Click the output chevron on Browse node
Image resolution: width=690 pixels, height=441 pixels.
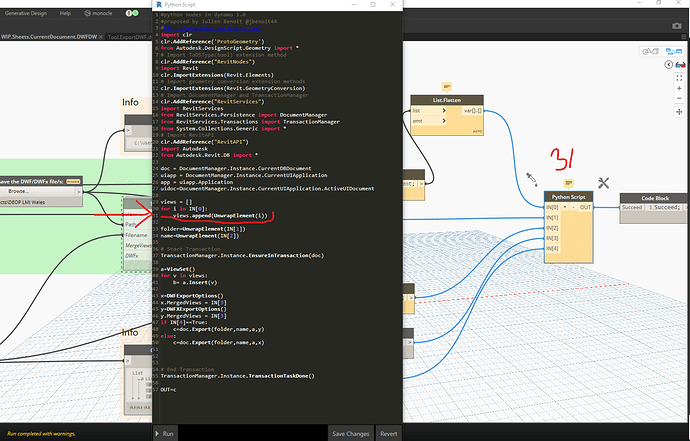coord(79,192)
